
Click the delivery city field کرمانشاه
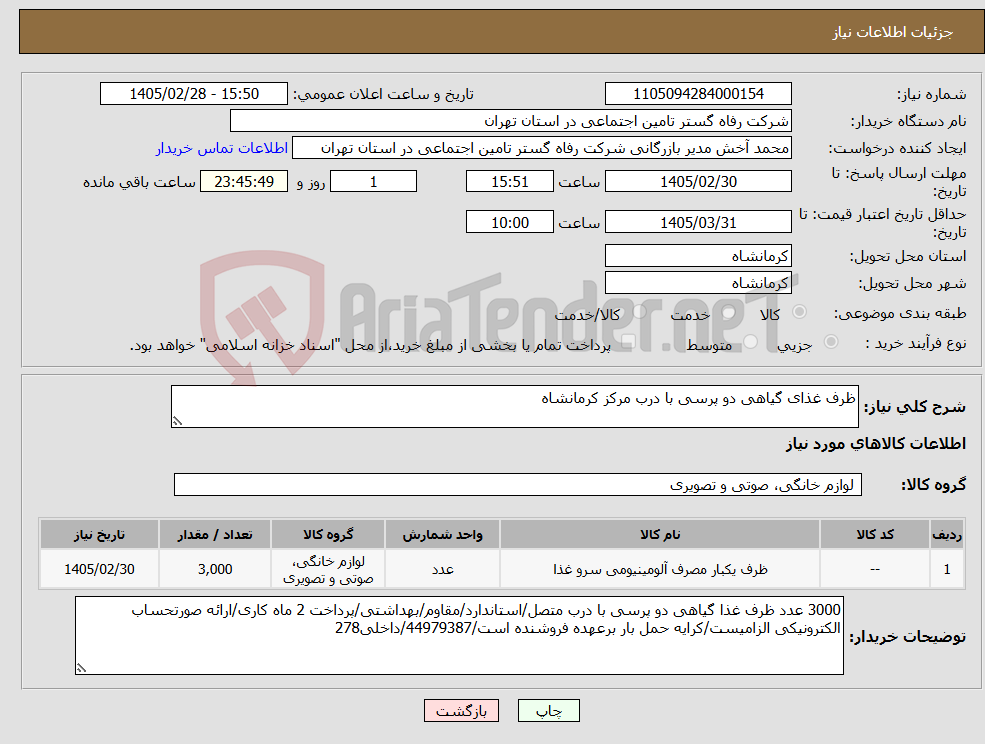[698, 283]
